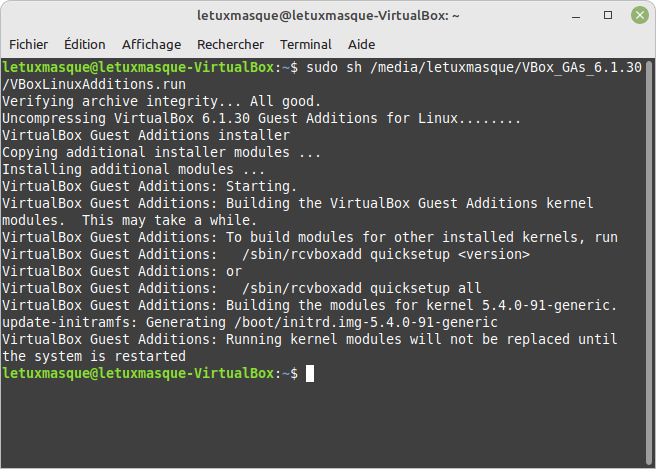The width and height of the screenshot is (656, 469).
Task: Click the terminal vertical scrollbar
Action: (649, 263)
